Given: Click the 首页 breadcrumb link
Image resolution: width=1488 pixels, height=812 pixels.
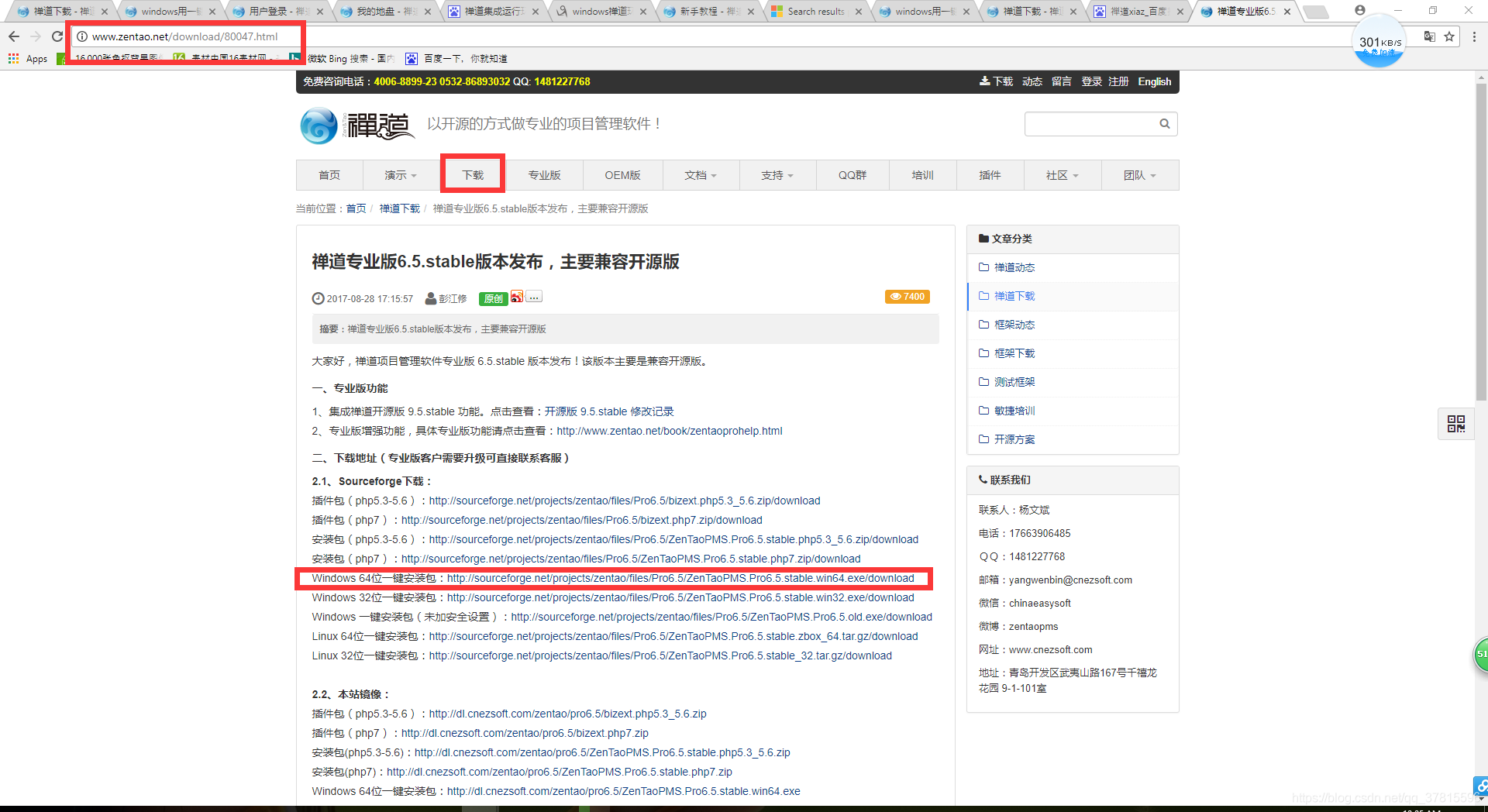Looking at the screenshot, I should coord(356,208).
